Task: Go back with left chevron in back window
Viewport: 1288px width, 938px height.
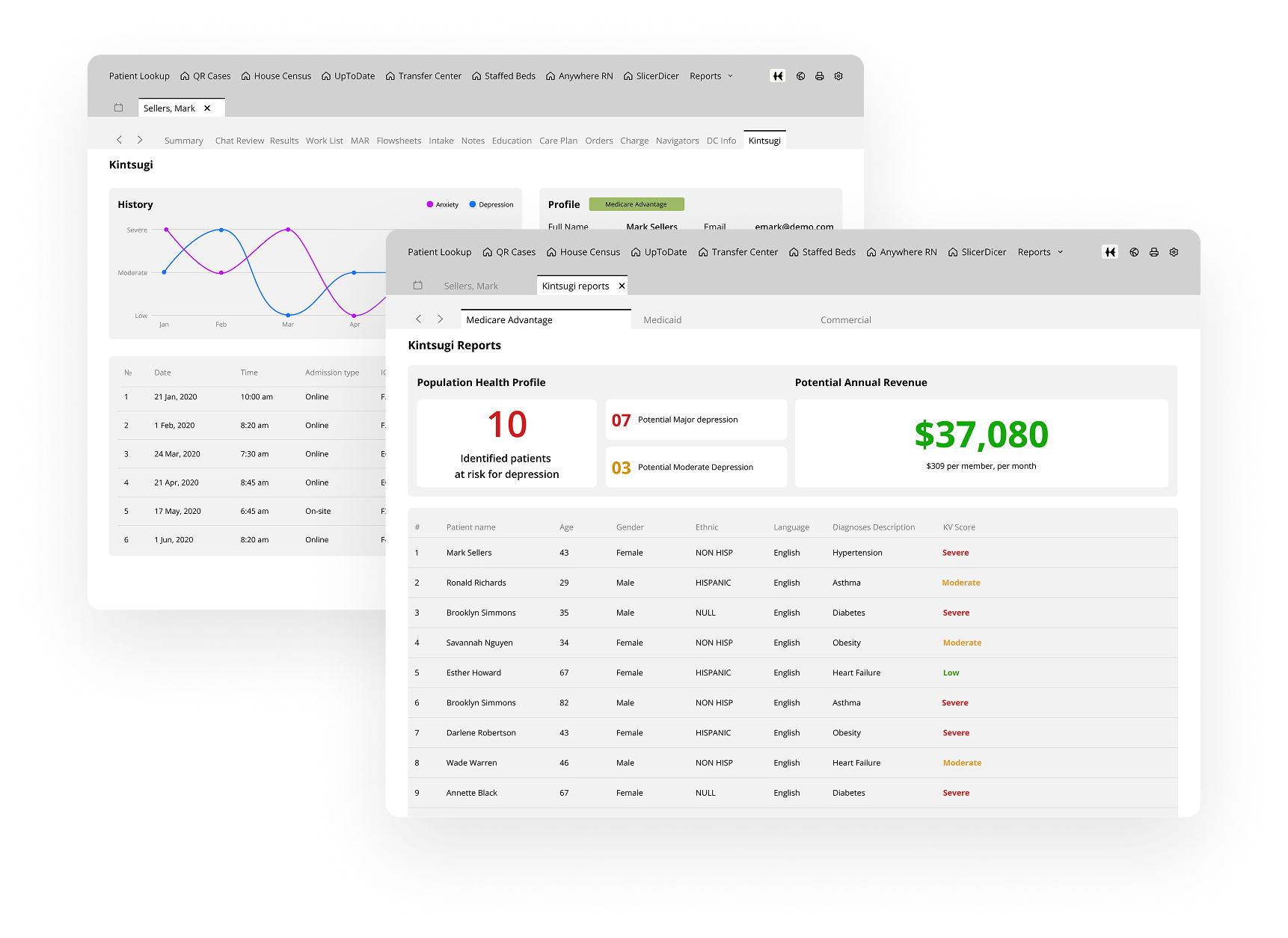Action: coord(119,140)
